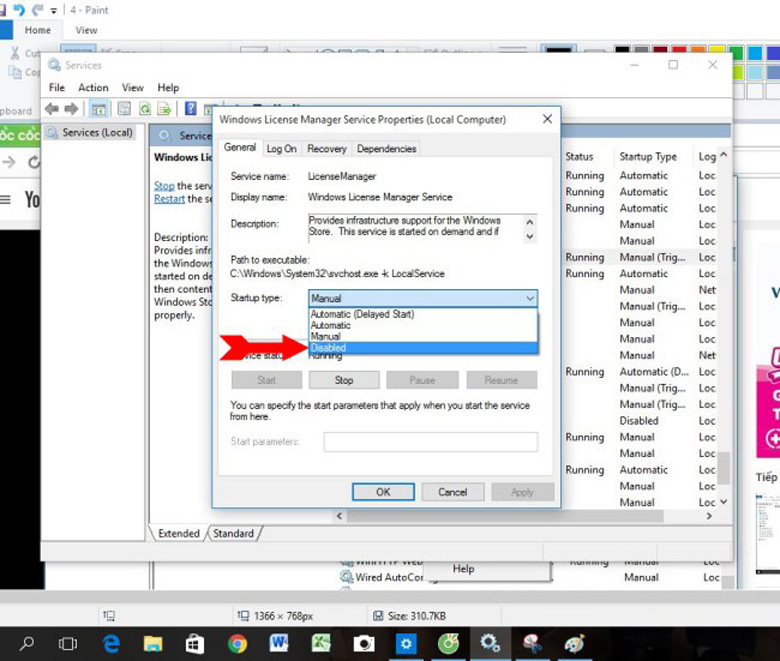Click the Restart the service link

pos(169,199)
